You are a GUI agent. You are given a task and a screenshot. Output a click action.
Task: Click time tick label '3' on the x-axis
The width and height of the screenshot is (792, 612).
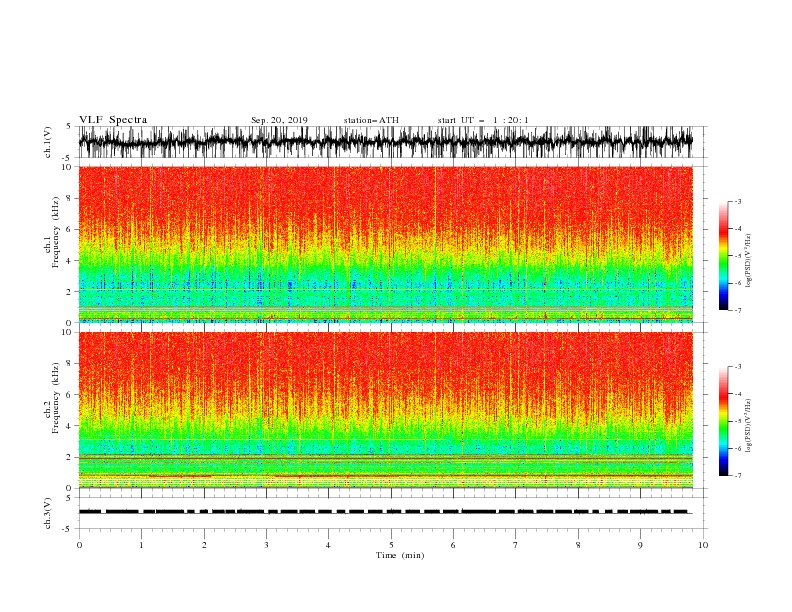[x=266, y=545]
